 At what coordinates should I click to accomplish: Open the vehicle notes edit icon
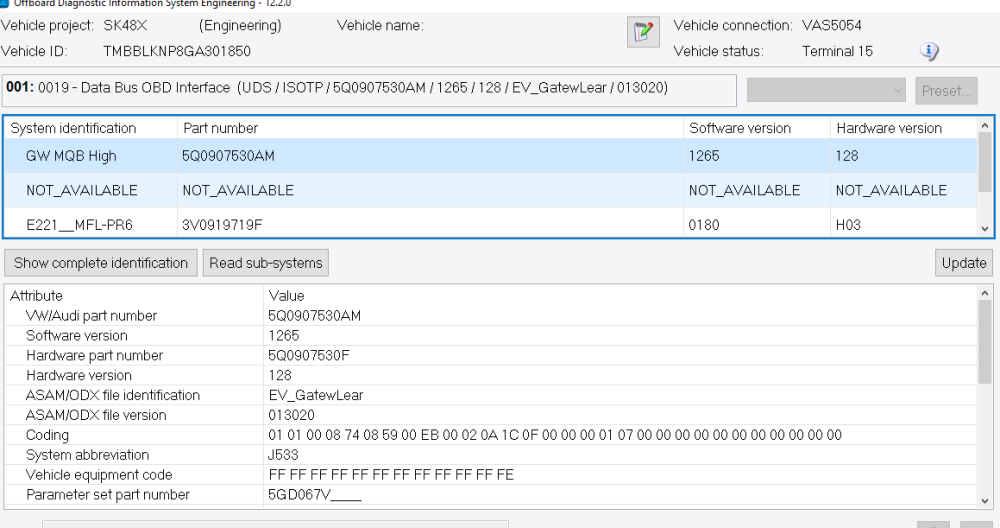pyautogui.click(x=643, y=31)
